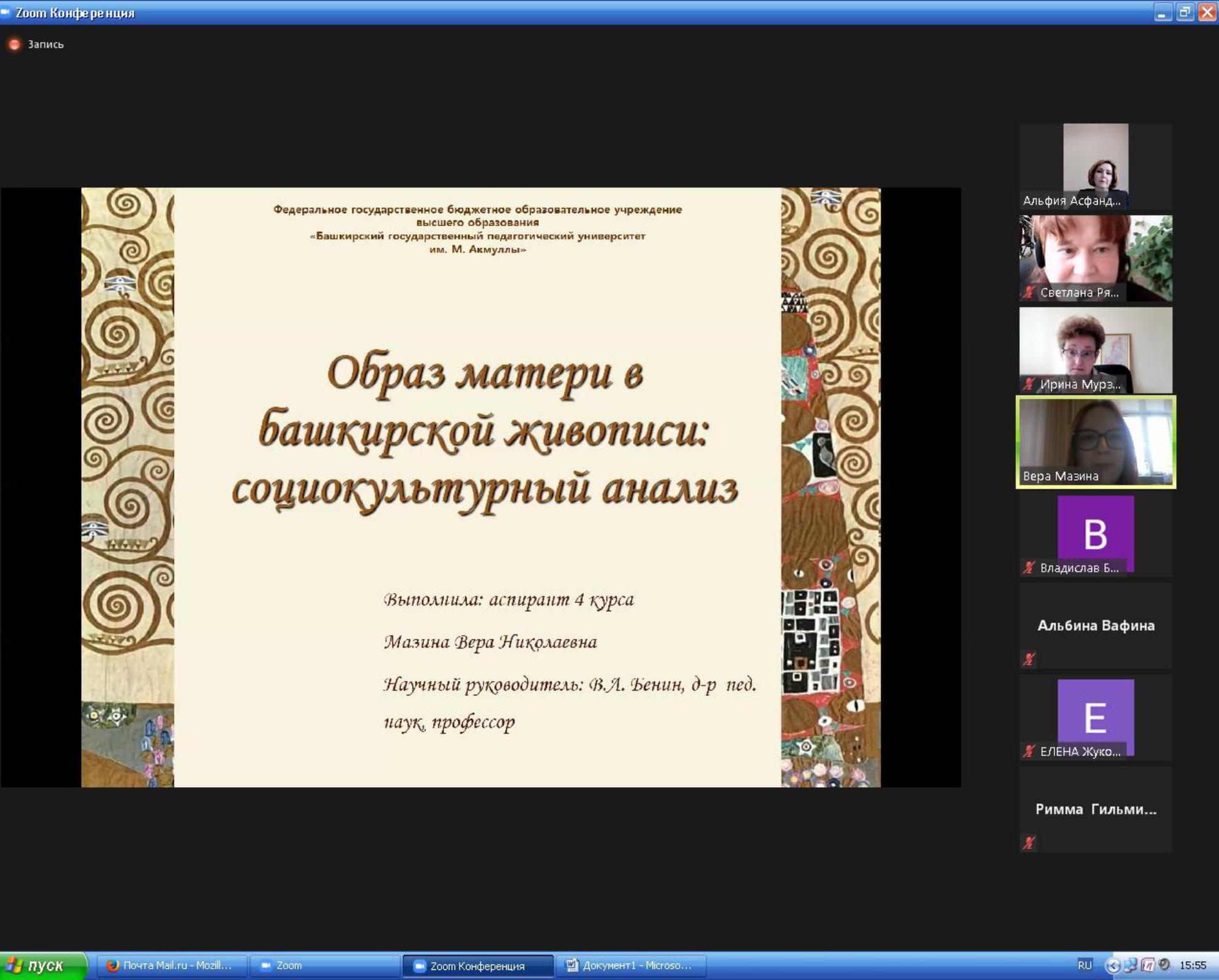Click Владислав's muted microphone icon

(1029, 568)
